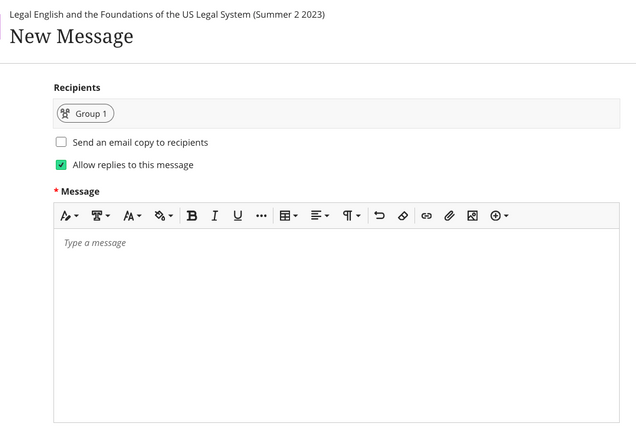Viewport: 636px width, 430px height.
Task: Click the underline button
Action: pos(237,216)
